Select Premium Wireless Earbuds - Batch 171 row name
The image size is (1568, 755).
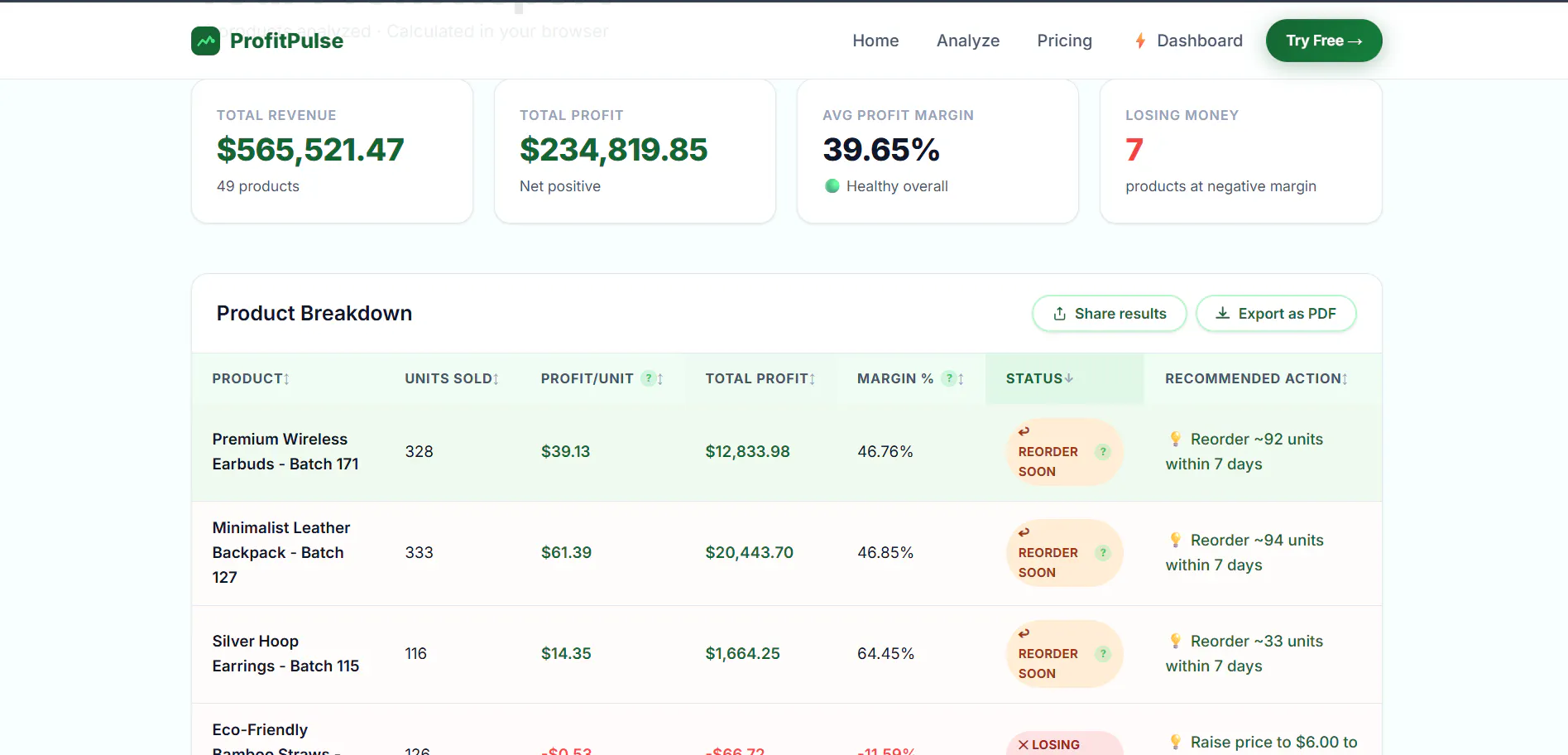pyautogui.click(x=285, y=451)
